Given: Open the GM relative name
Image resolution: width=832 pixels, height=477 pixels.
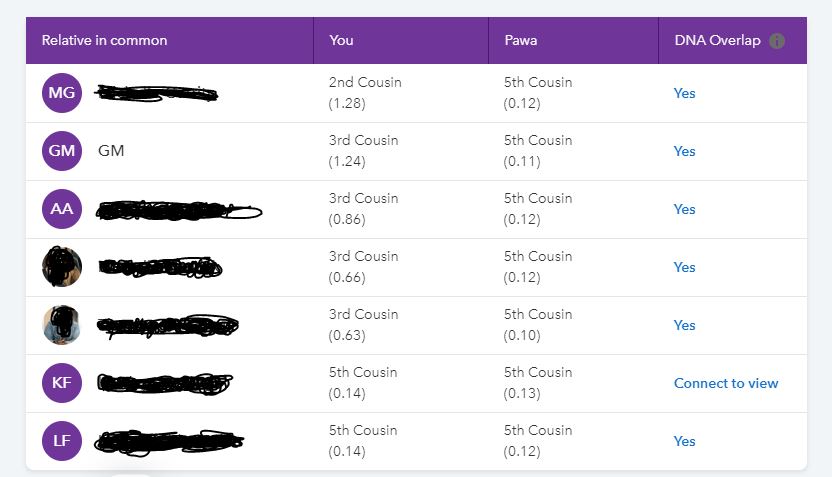Looking at the screenshot, I should pos(111,151).
